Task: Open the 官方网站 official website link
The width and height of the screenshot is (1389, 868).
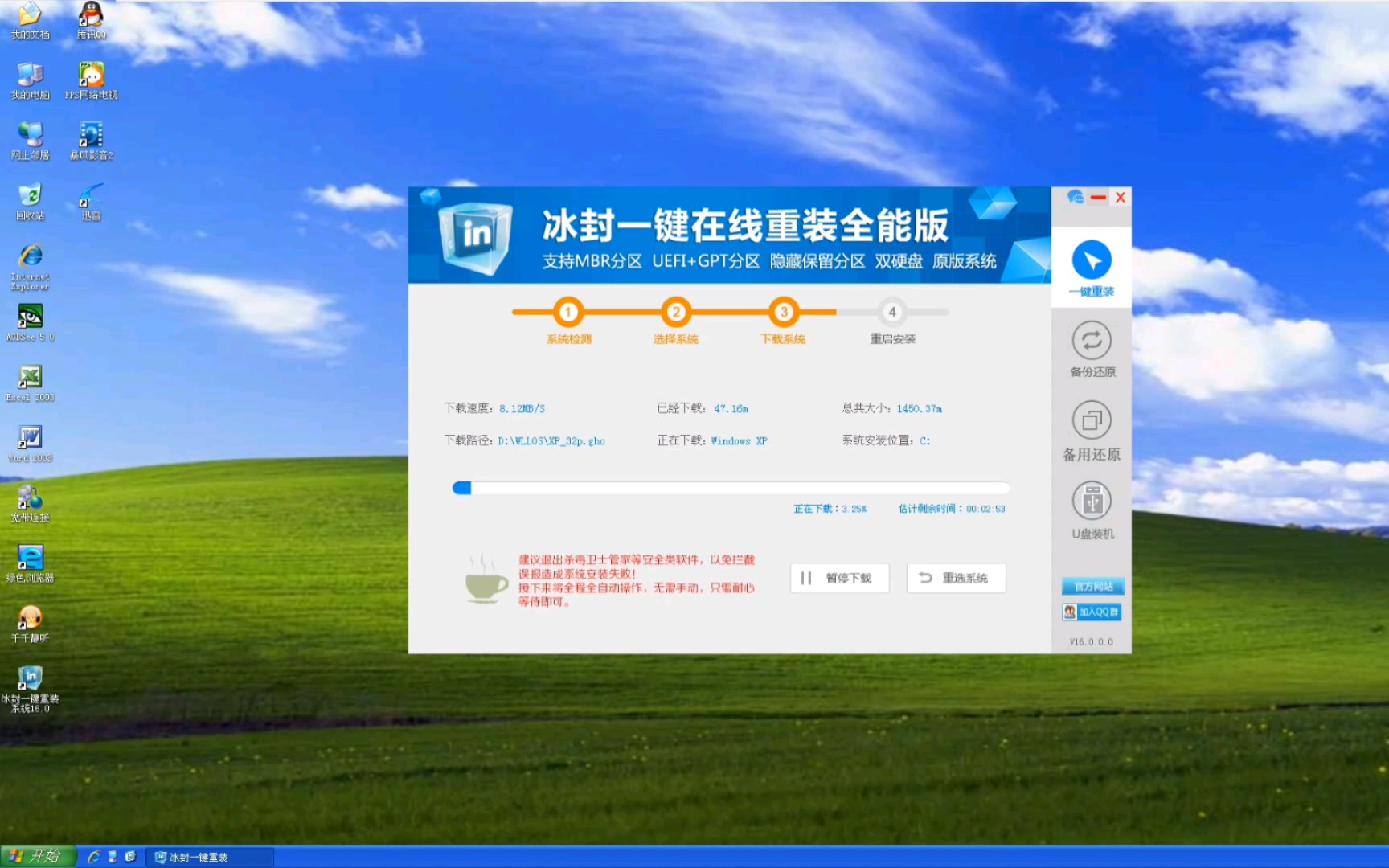Action: tap(1092, 586)
